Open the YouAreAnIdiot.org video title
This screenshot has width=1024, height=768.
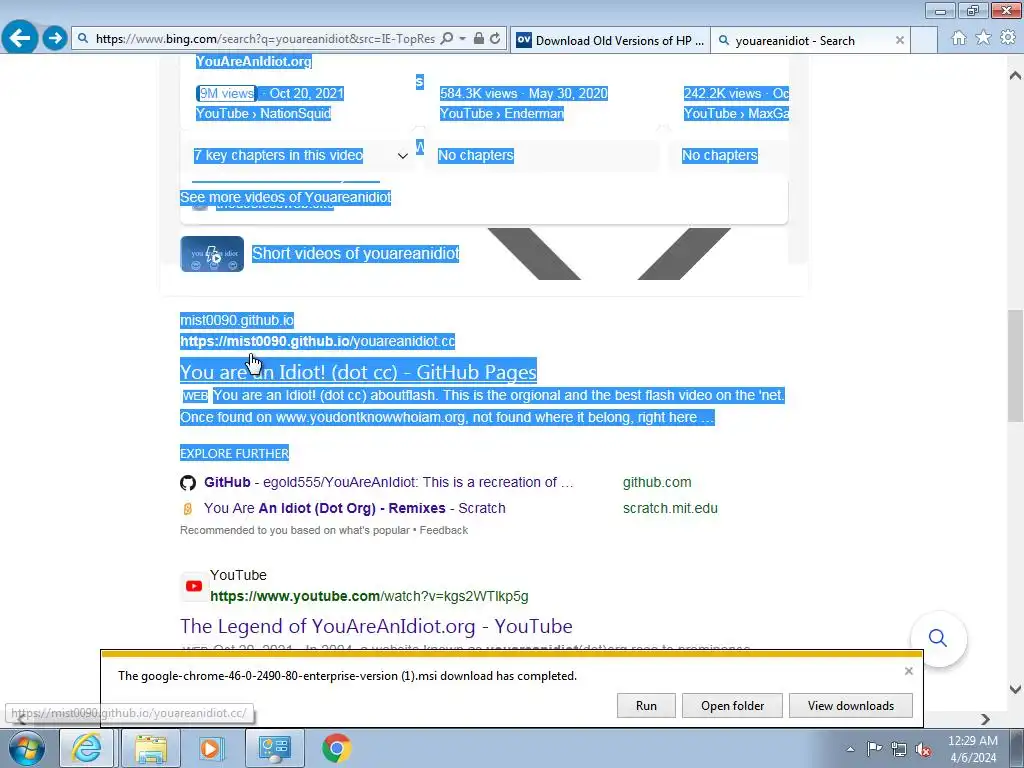pyautogui.click(x=254, y=61)
